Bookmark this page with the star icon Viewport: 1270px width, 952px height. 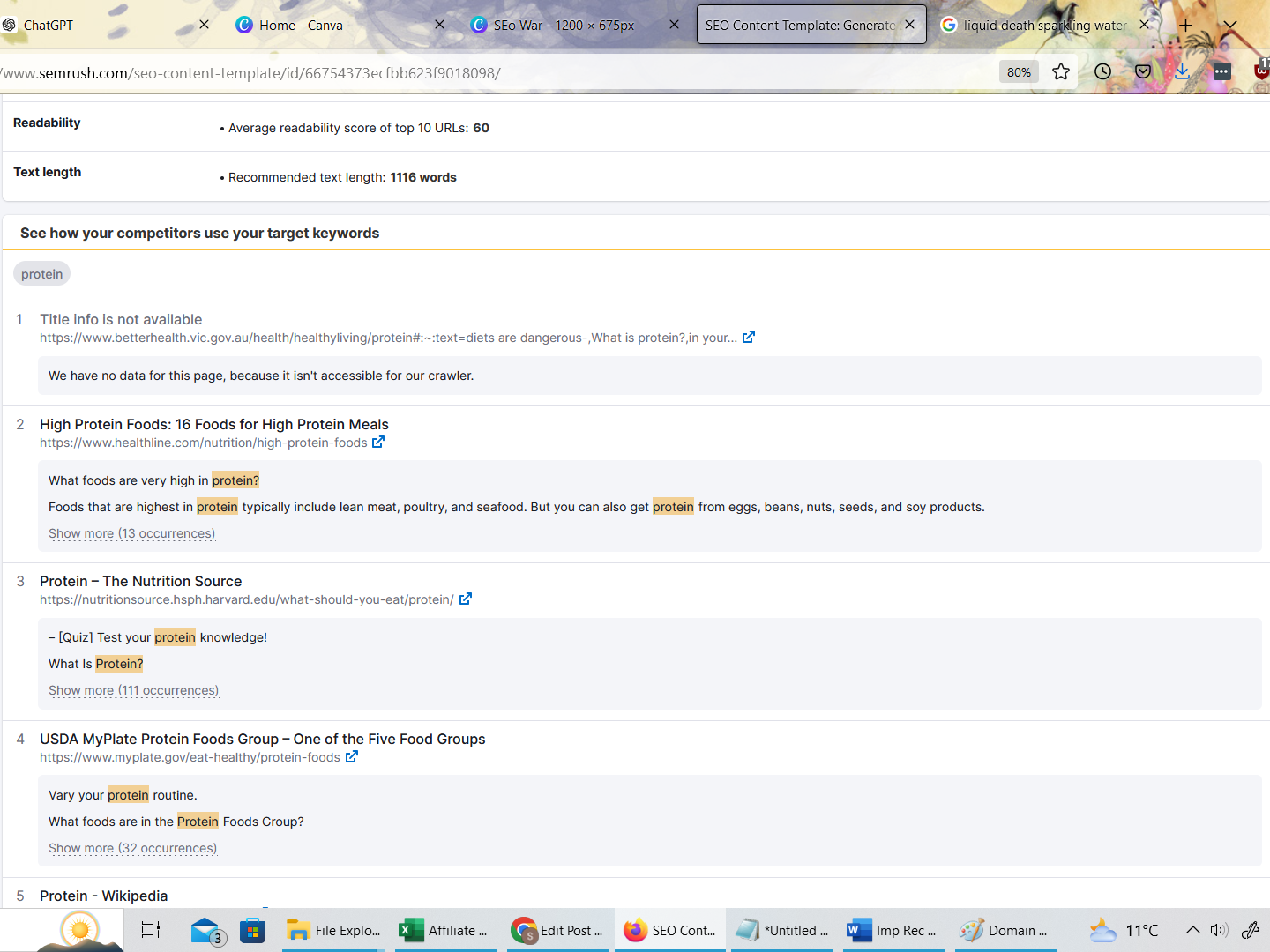[x=1061, y=72]
